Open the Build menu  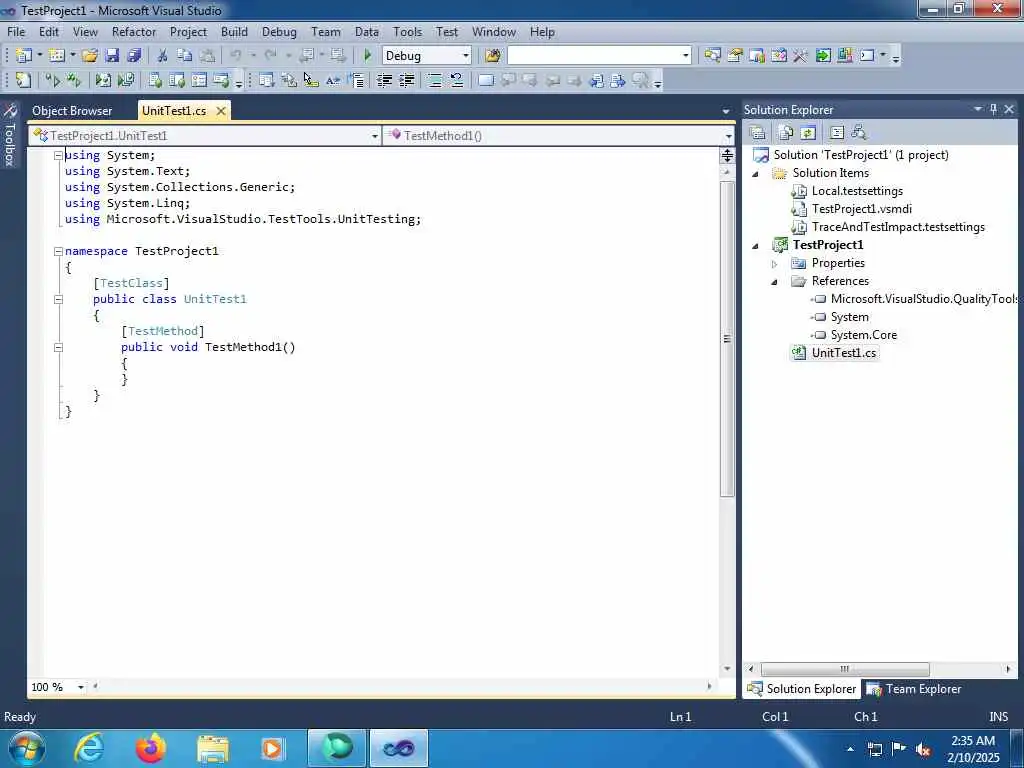tap(234, 31)
